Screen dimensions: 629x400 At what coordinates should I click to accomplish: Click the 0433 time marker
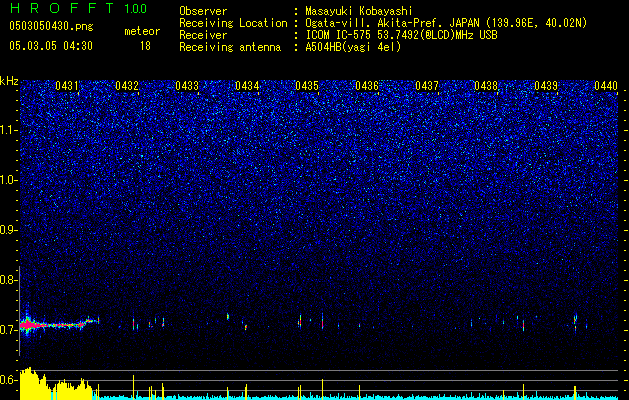click(187, 86)
